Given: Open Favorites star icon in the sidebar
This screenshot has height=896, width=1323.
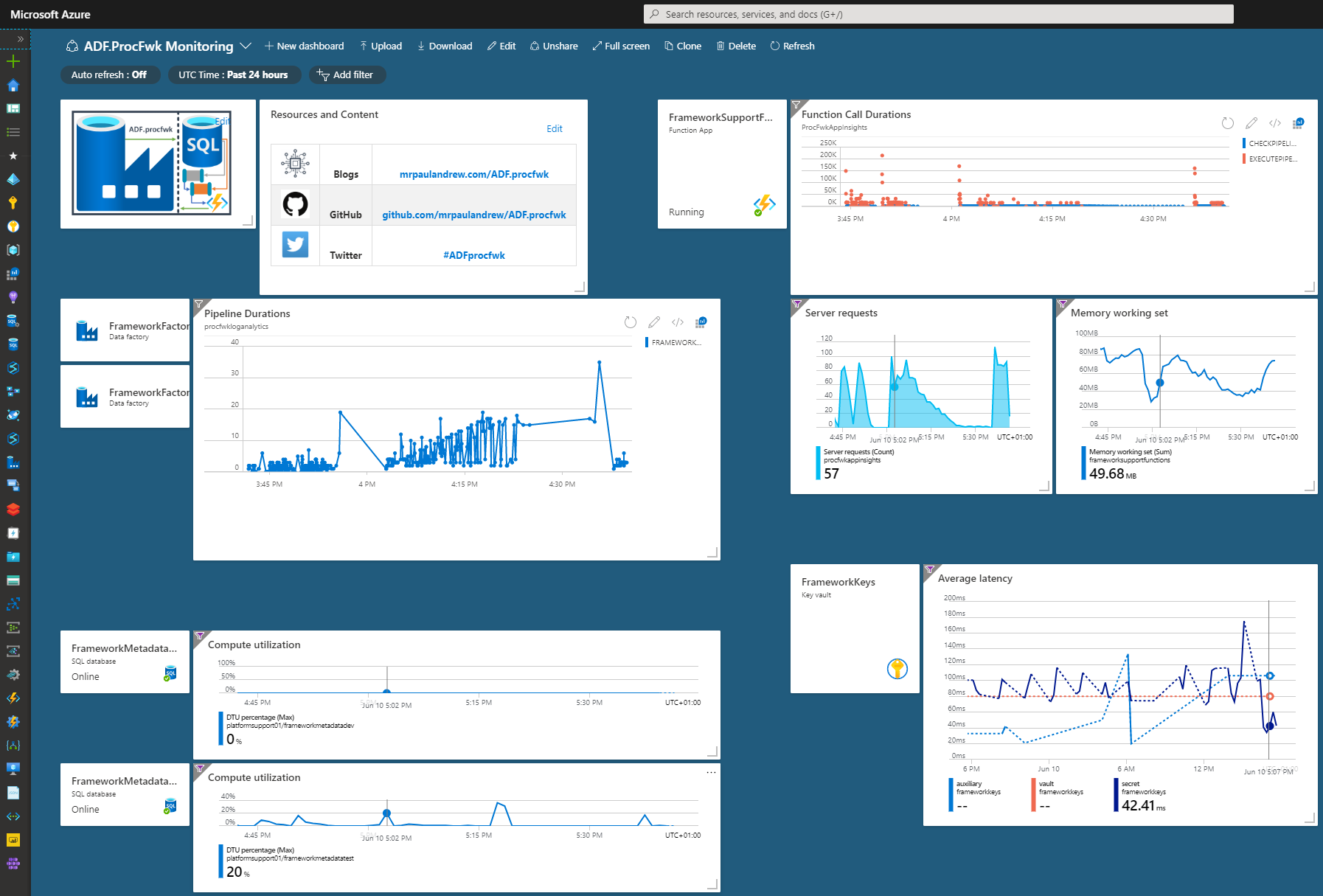Looking at the screenshot, I should point(13,156).
